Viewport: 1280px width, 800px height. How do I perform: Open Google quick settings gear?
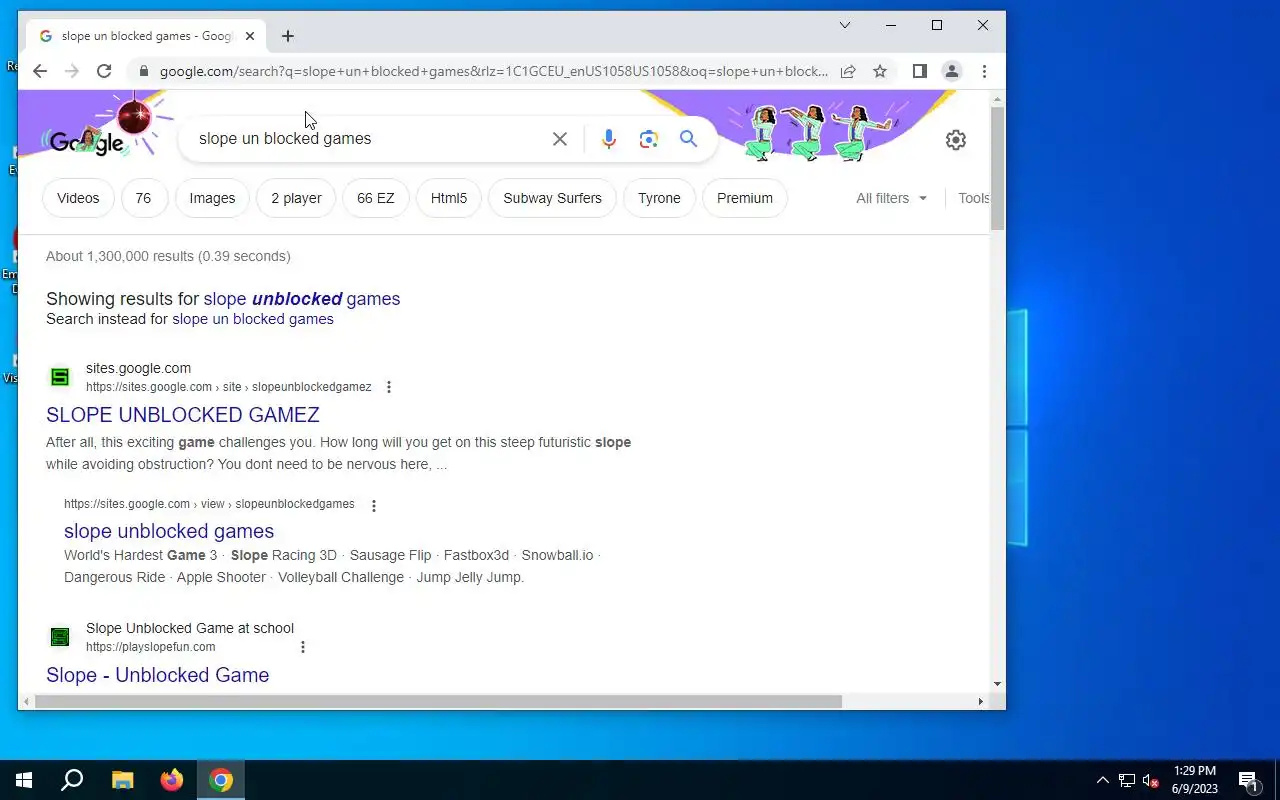point(956,140)
